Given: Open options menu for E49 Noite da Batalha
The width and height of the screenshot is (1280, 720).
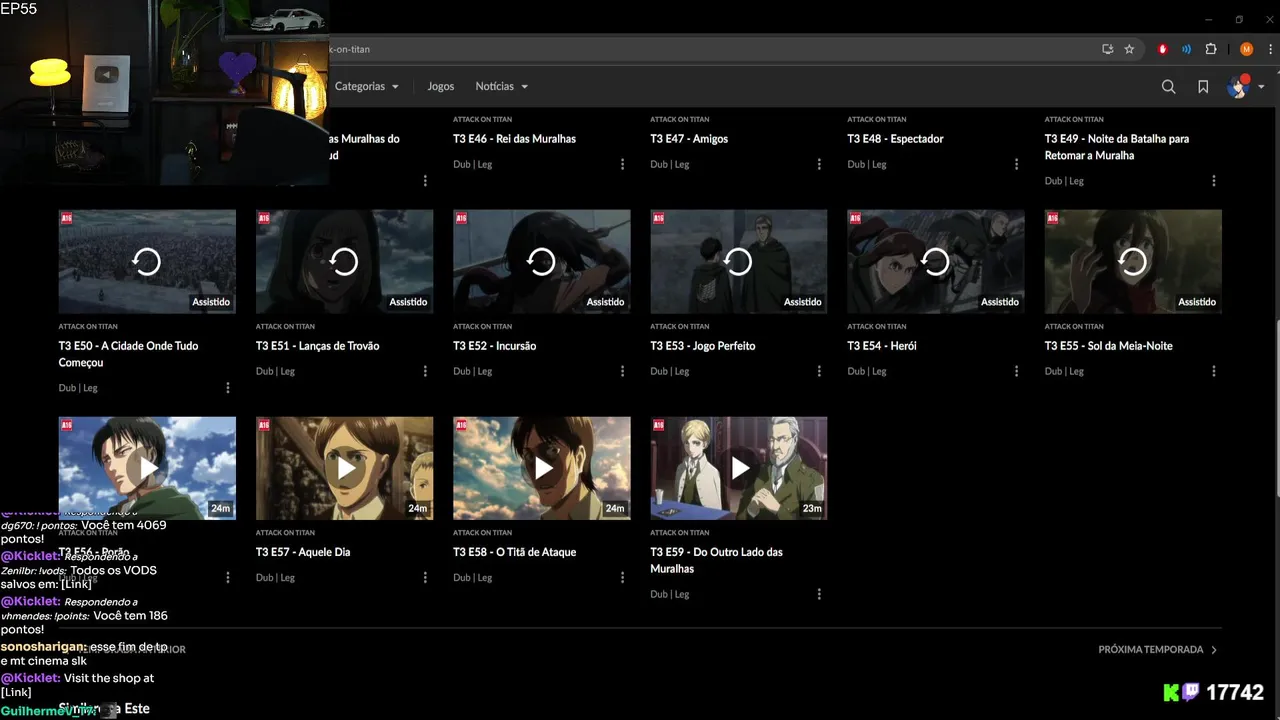Looking at the screenshot, I should click(1214, 181).
